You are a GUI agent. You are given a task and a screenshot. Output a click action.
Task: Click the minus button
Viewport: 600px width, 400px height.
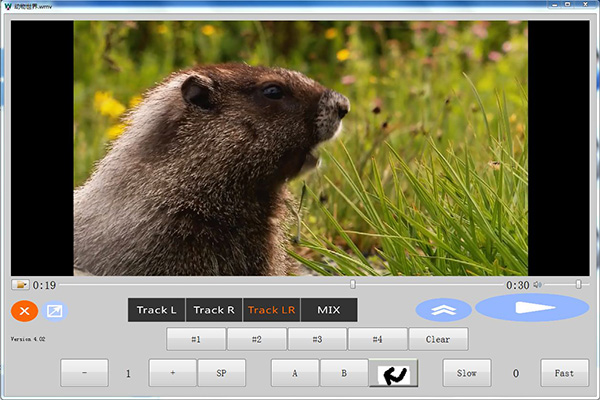pos(84,373)
